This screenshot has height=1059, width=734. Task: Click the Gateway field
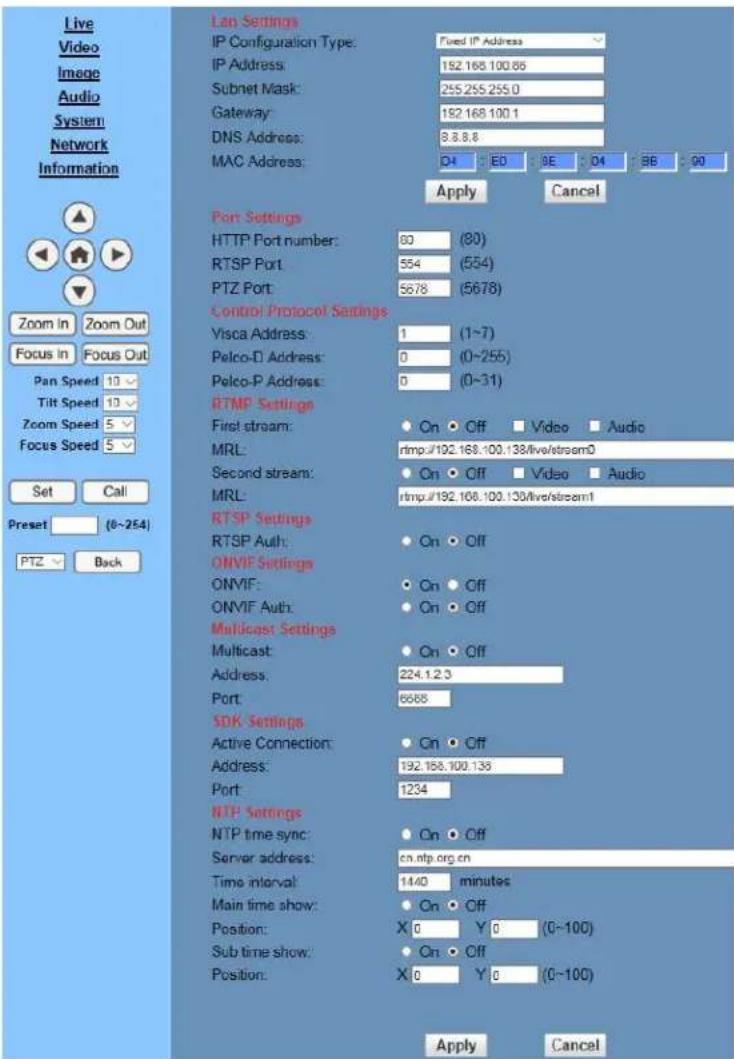521,113
